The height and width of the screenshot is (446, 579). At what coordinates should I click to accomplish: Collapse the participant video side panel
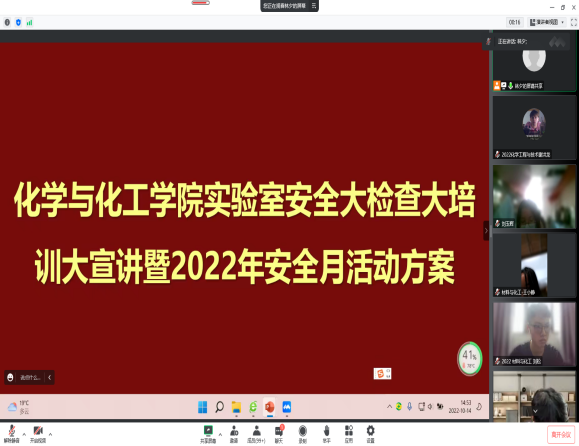click(x=486, y=231)
